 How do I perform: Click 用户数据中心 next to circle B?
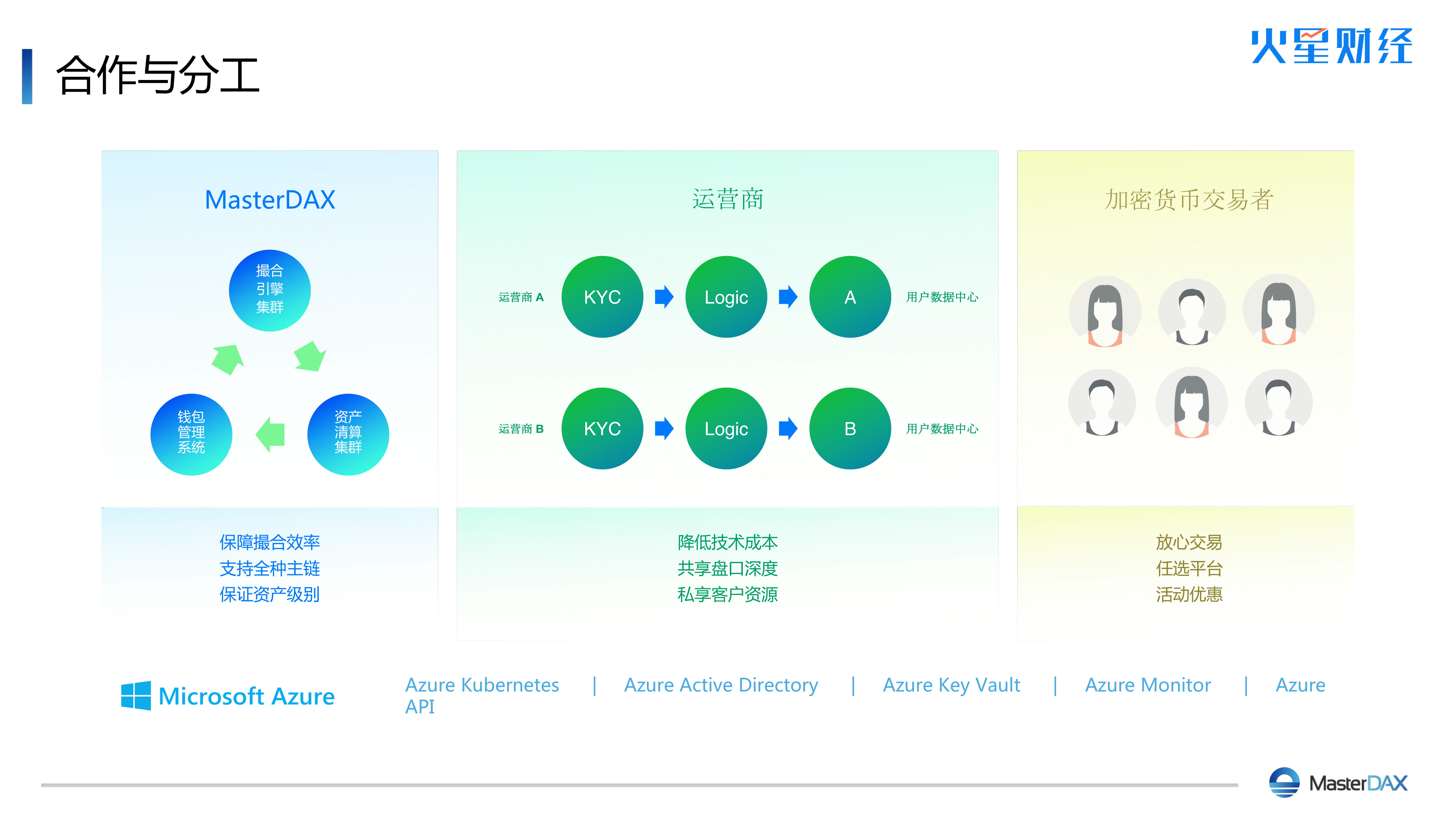point(942,428)
